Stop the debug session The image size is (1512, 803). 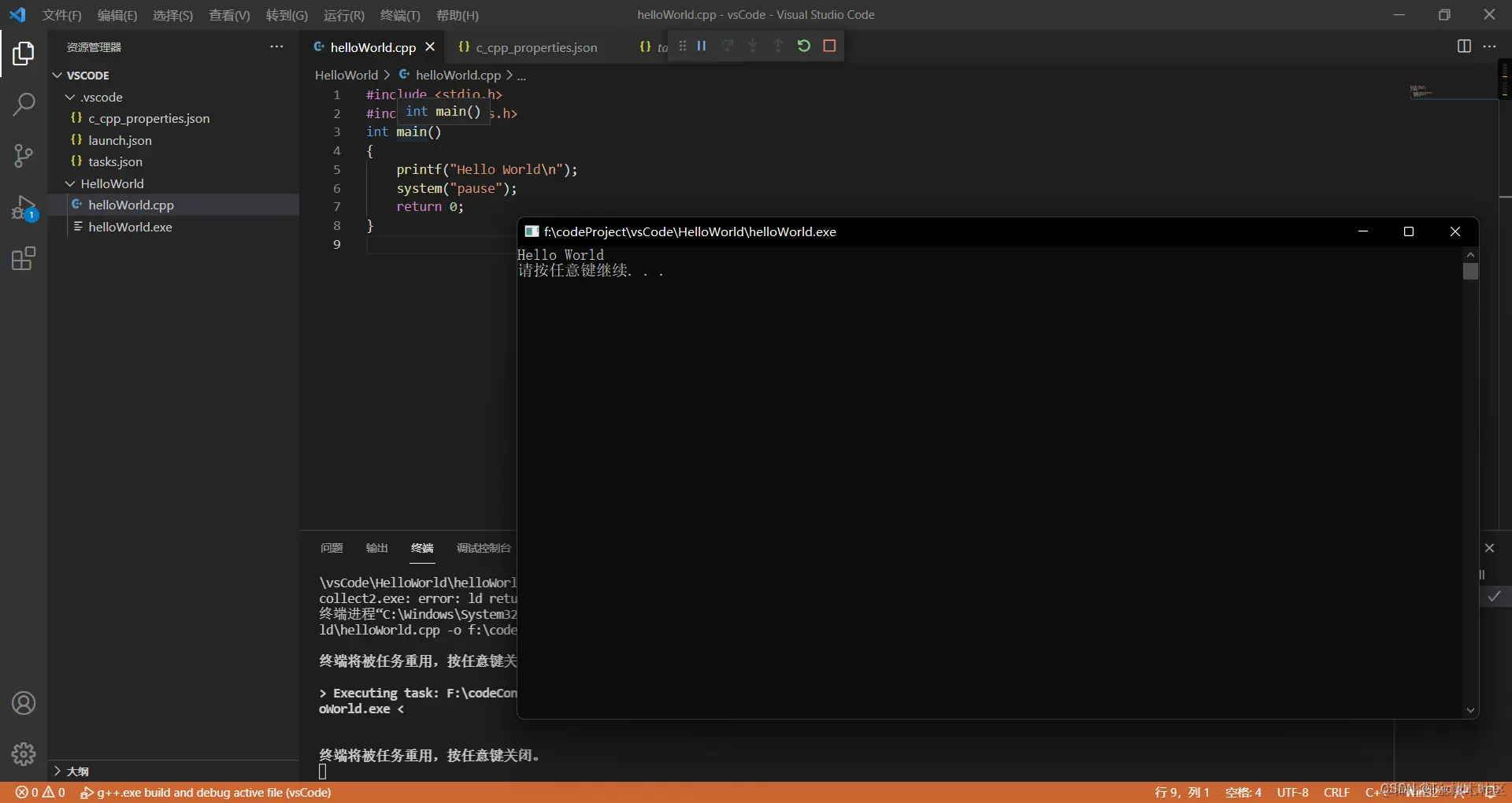829,46
